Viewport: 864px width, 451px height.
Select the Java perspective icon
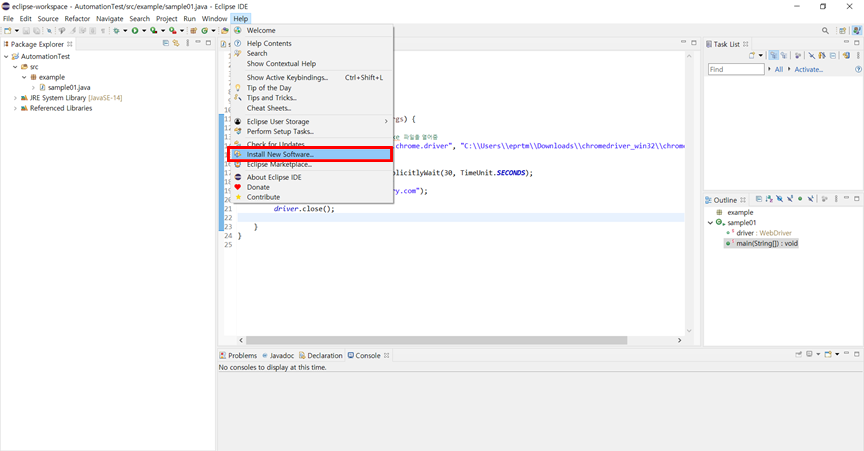(857, 30)
